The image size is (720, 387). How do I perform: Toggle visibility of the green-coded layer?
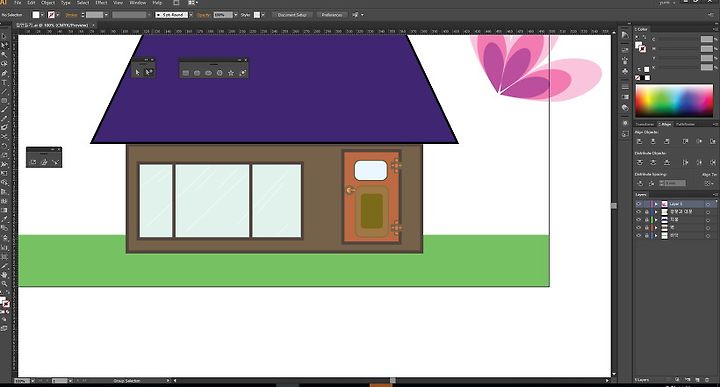pos(639,219)
